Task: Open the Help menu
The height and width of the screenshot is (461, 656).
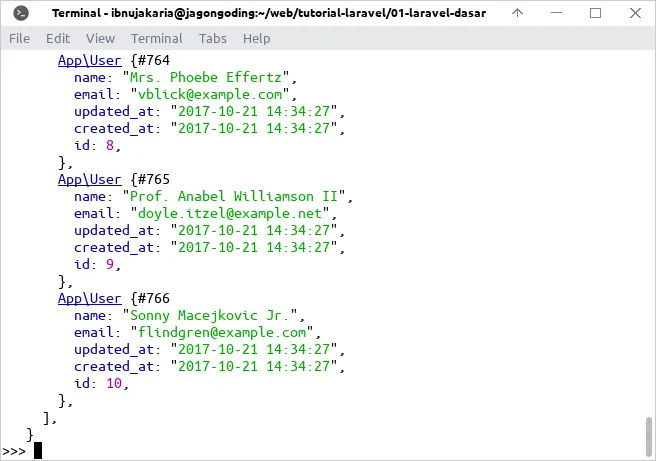Action: tap(256, 38)
